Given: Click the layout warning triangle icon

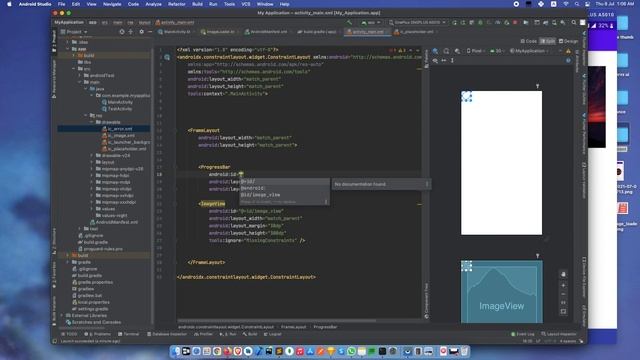Looking at the screenshot, I should [x=568, y=51].
